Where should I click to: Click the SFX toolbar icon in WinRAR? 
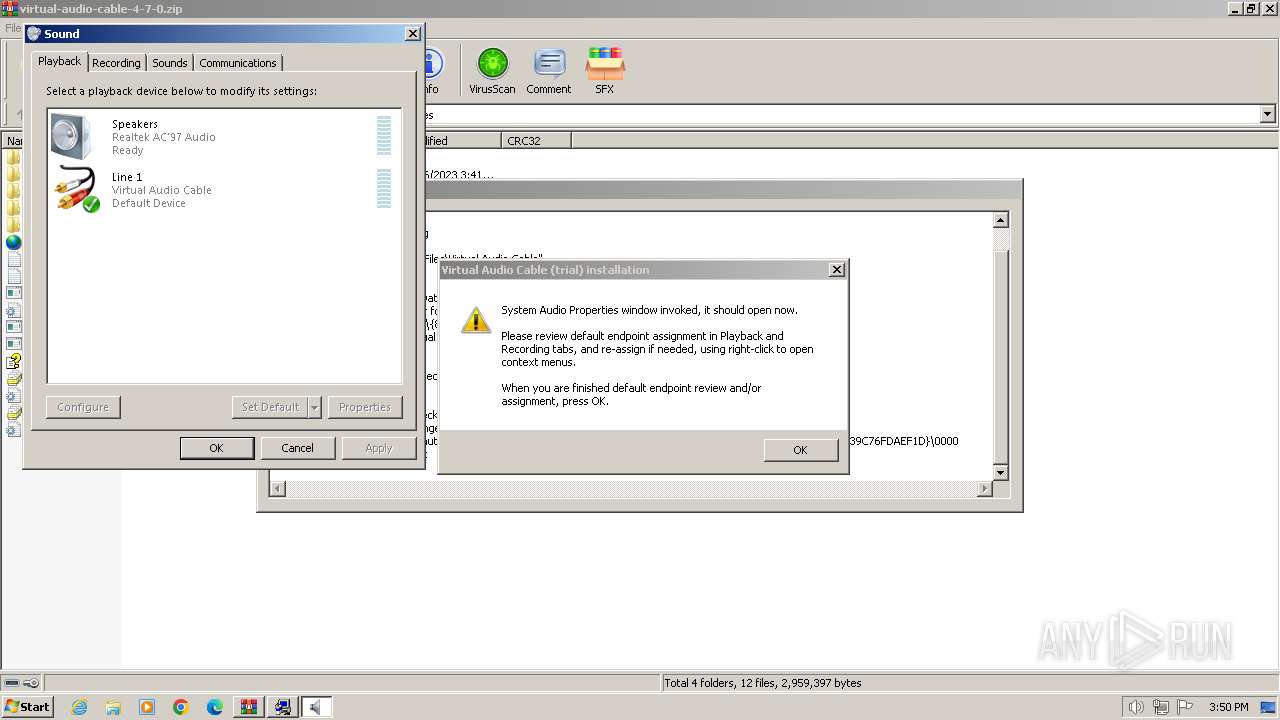[605, 71]
